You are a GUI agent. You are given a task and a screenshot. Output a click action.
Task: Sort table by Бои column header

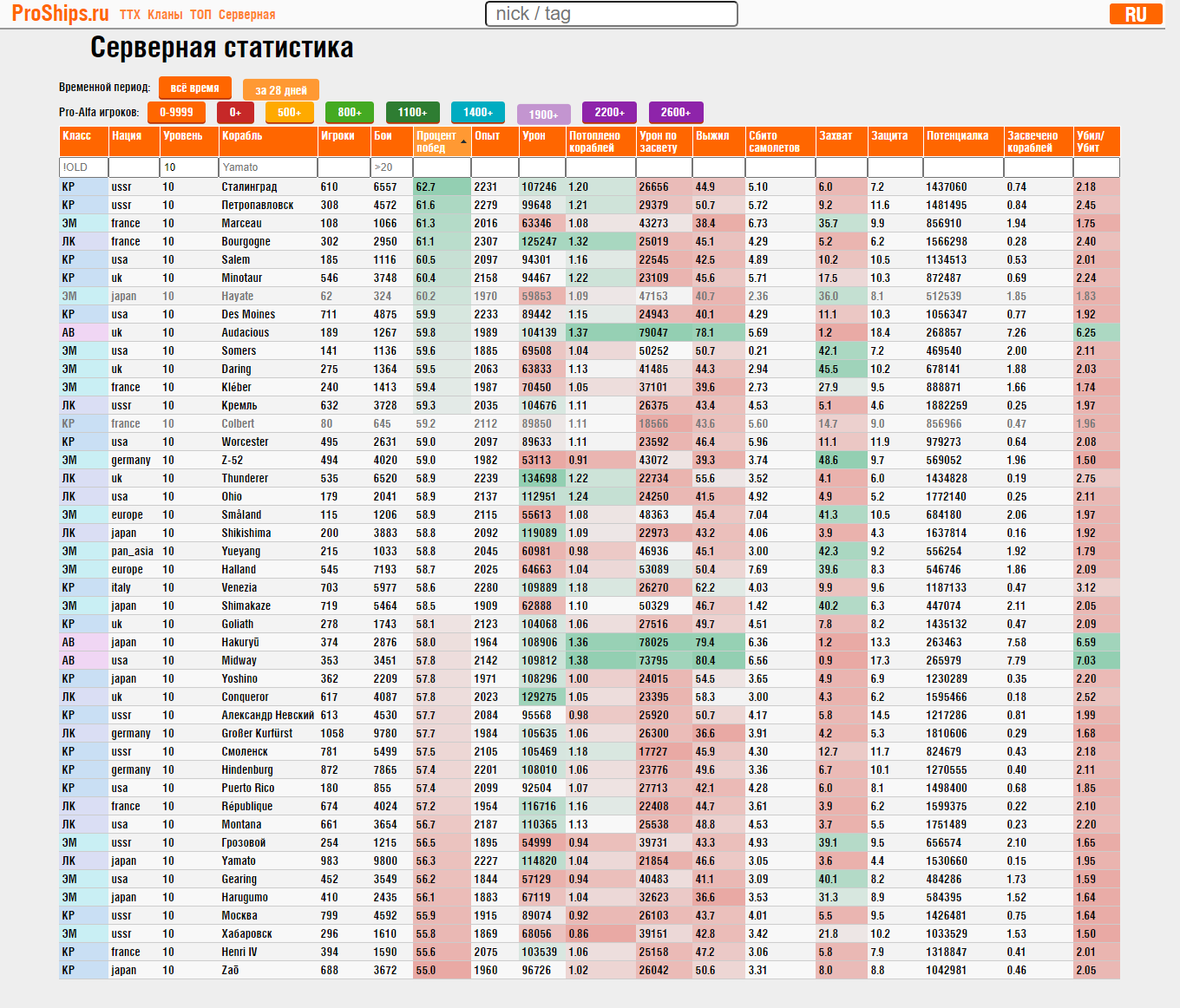coord(383,136)
